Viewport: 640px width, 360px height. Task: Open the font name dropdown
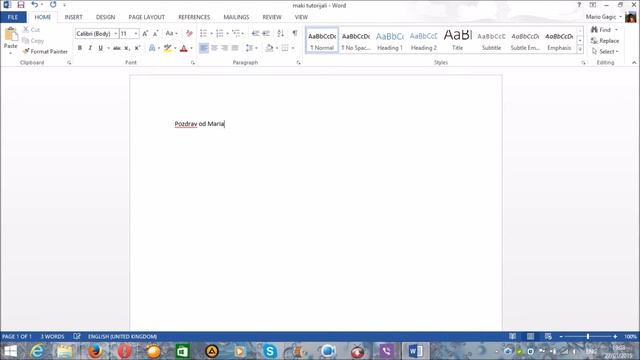(x=116, y=33)
